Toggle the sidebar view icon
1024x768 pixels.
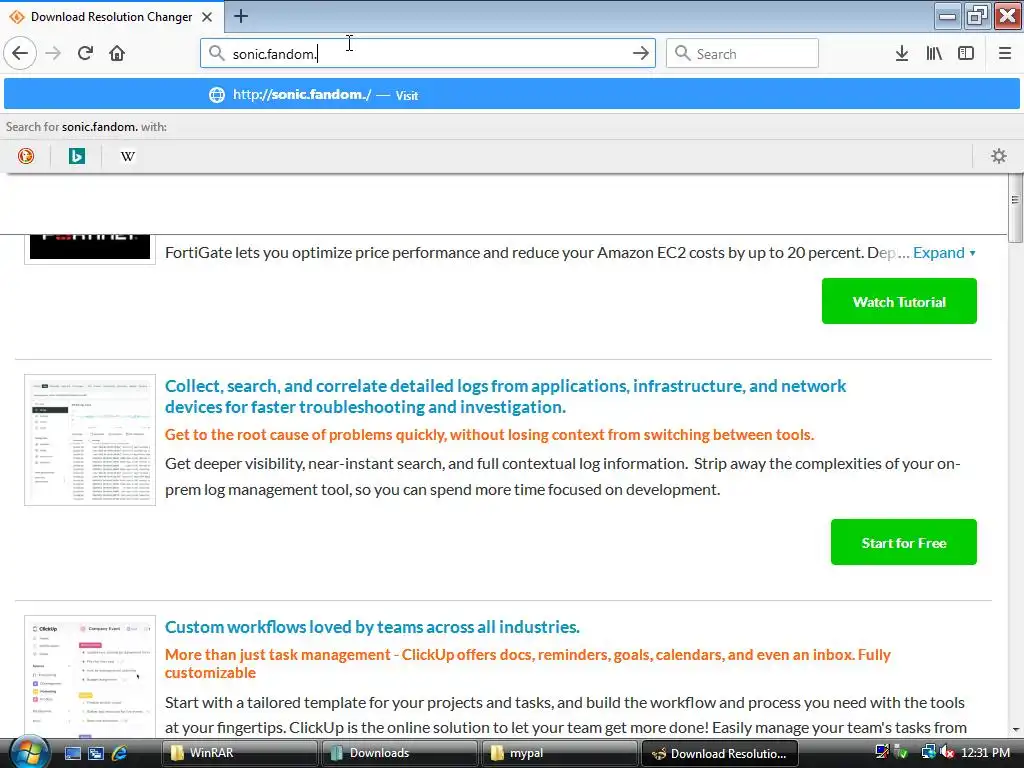pos(966,53)
